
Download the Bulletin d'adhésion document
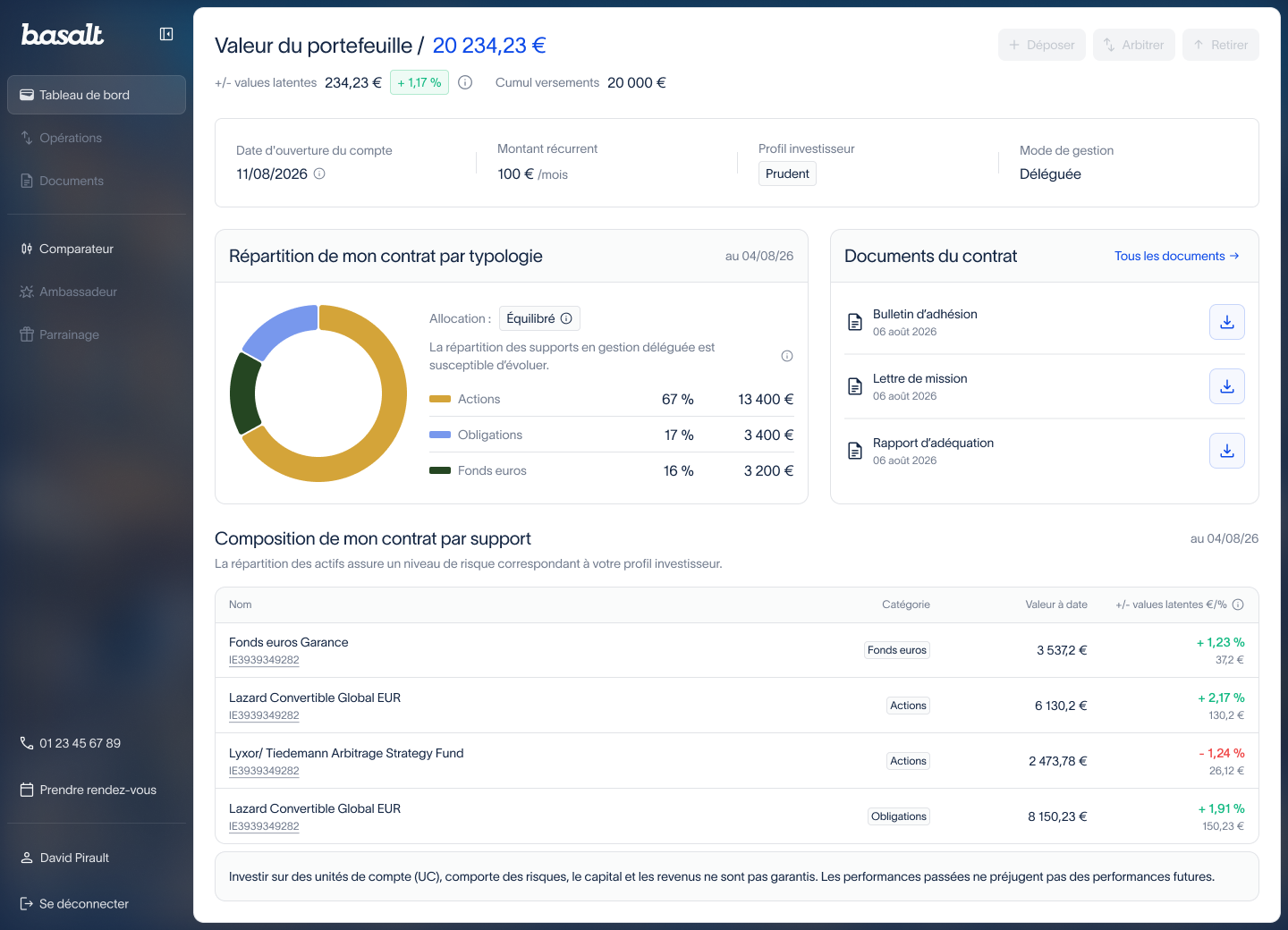click(1227, 322)
